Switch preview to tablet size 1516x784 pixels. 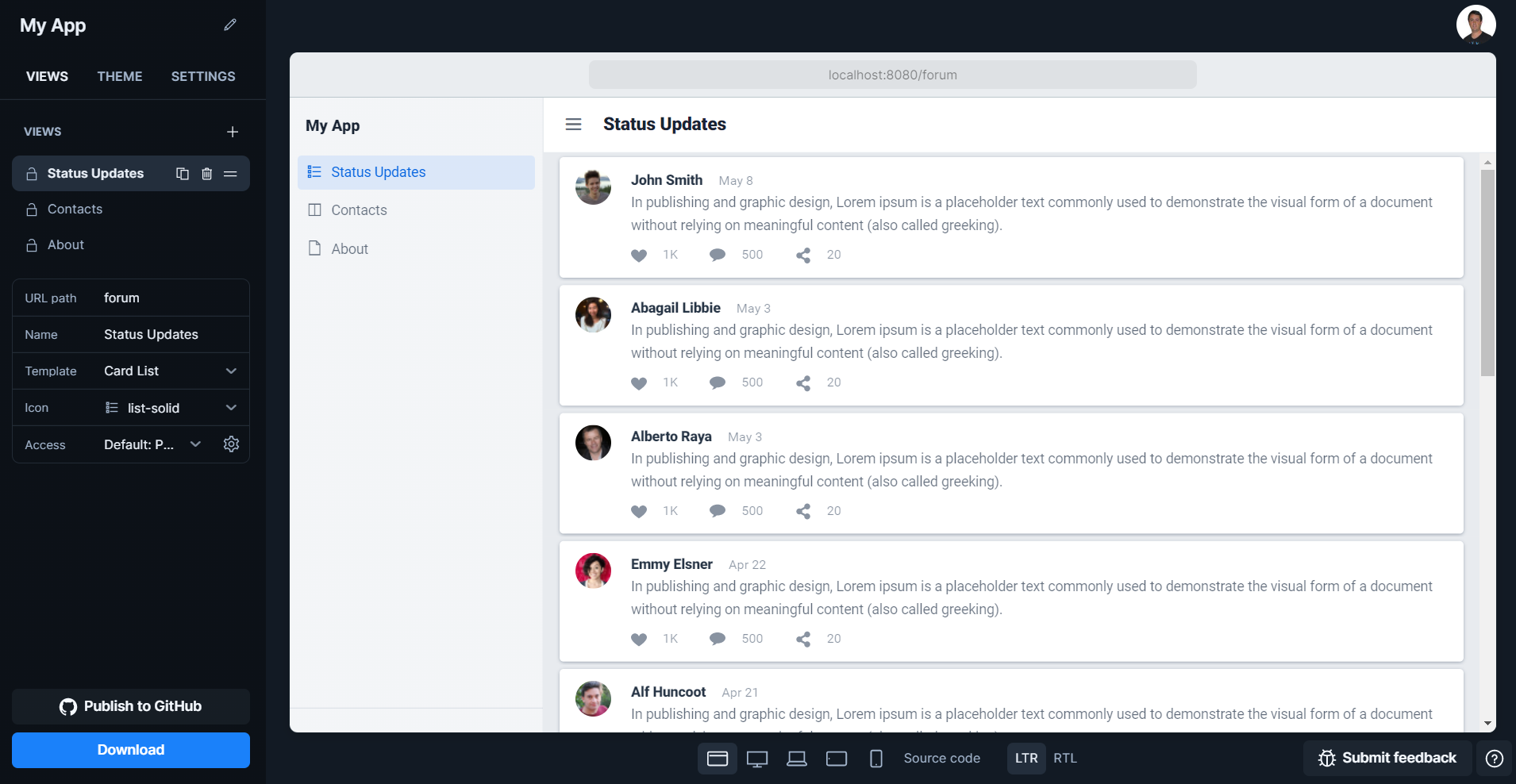pos(836,759)
